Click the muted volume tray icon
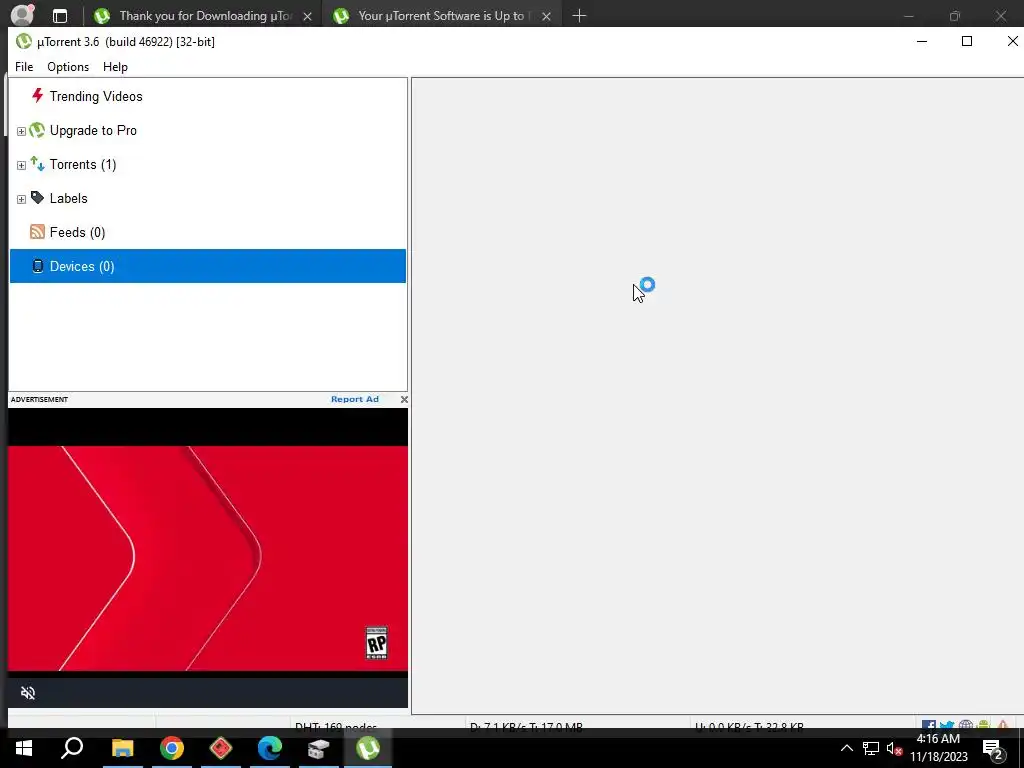The height and width of the screenshot is (768, 1024). (894, 748)
